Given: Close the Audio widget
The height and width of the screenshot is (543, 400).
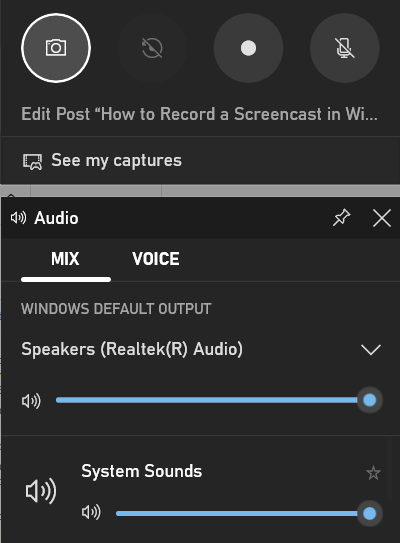Looking at the screenshot, I should tap(382, 218).
